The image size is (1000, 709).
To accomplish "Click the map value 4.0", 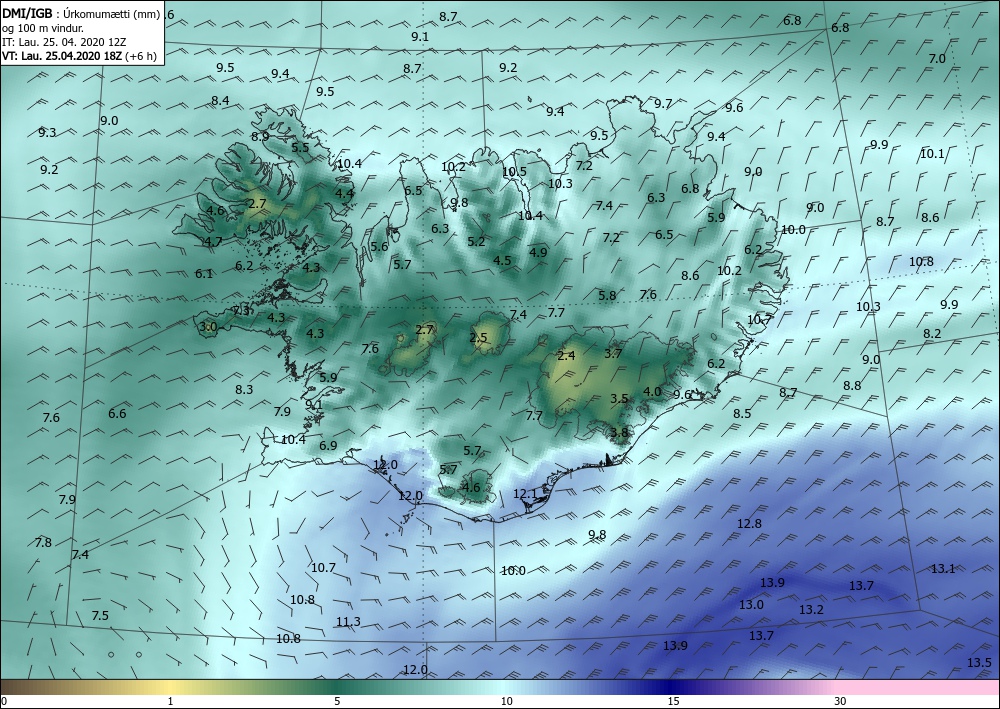I will click(x=652, y=391).
